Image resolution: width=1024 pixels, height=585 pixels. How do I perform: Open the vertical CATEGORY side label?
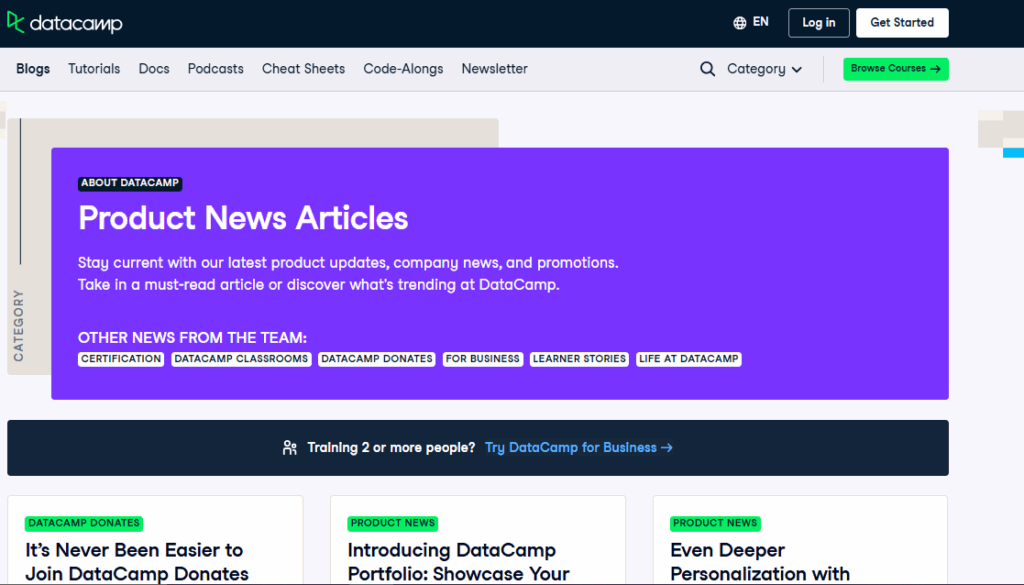[18, 326]
